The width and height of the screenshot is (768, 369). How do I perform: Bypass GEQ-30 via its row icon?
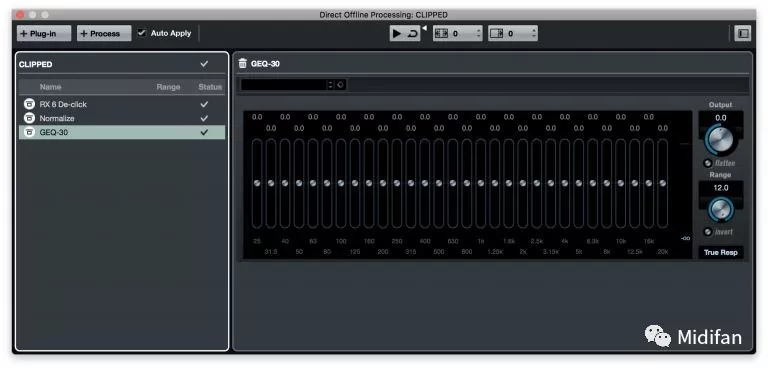coord(29,132)
